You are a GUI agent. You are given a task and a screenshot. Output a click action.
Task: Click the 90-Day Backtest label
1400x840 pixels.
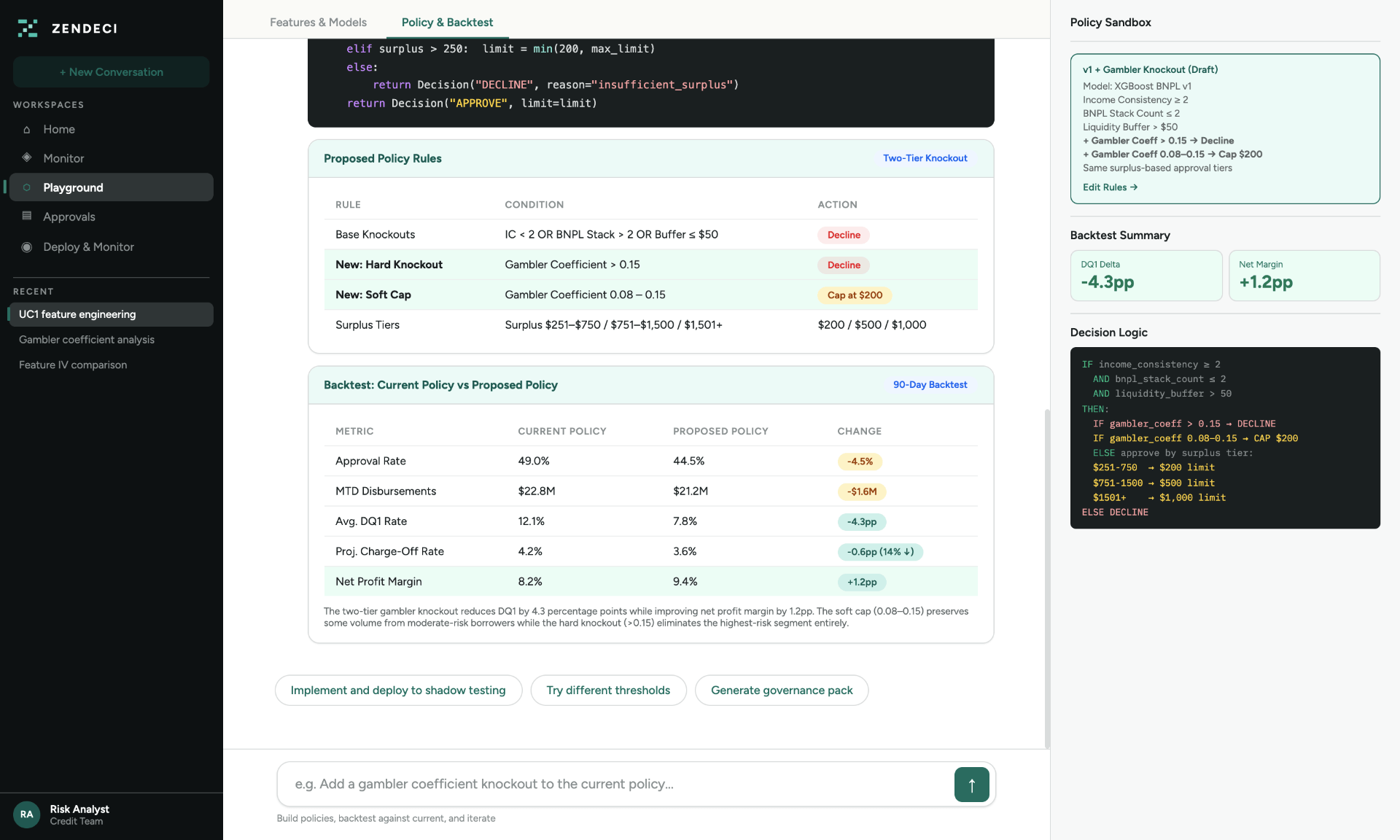tap(930, 385)
